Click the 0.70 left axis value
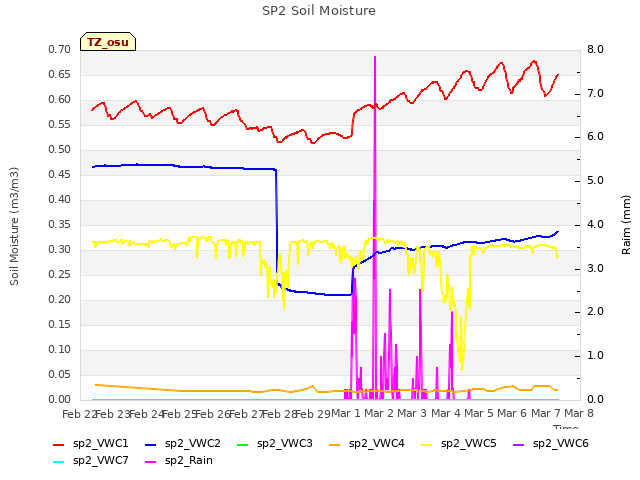This screenshot has width=640, height=480. coord(60,50)
